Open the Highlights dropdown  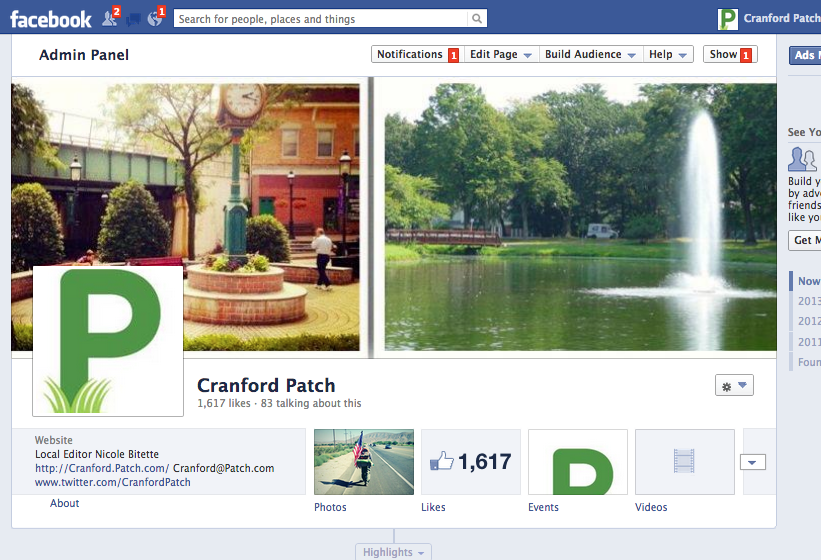click(x=393, y=552)
